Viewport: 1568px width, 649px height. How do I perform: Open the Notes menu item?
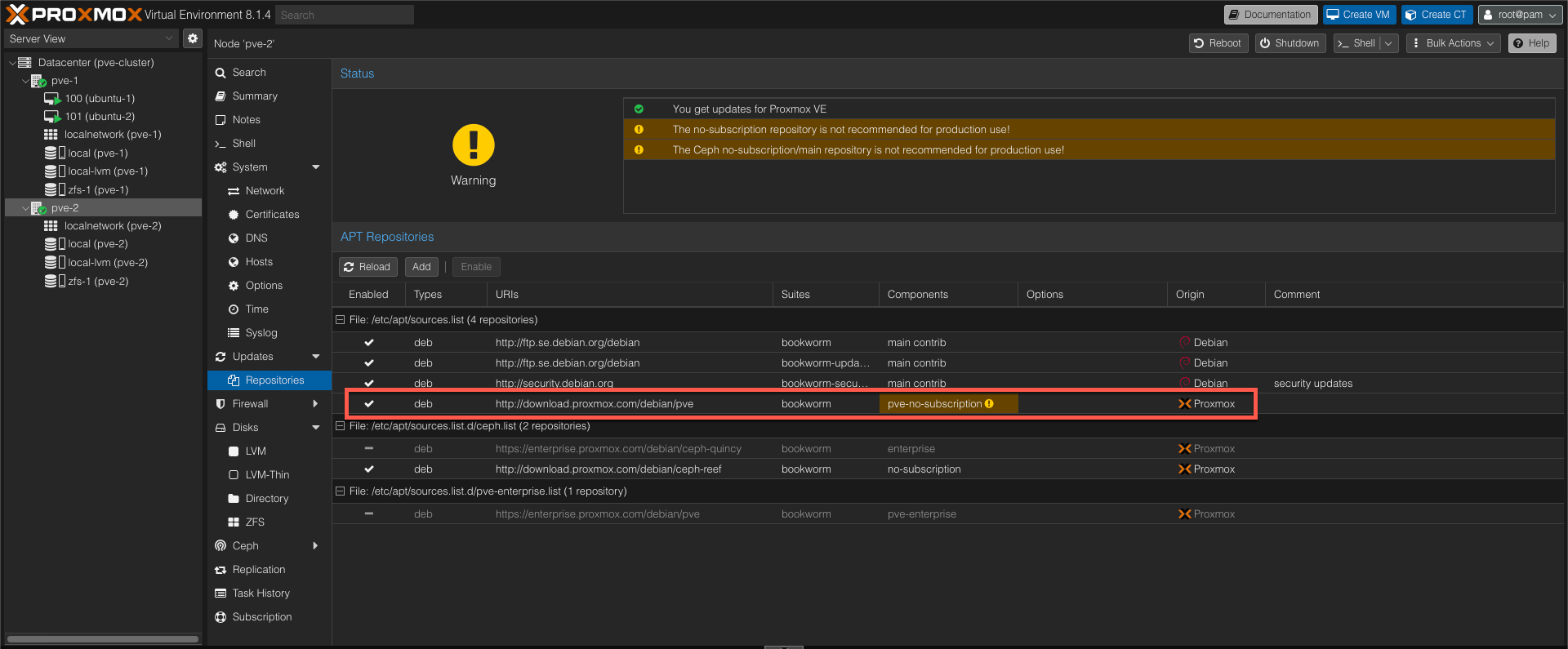coord(269,120)
